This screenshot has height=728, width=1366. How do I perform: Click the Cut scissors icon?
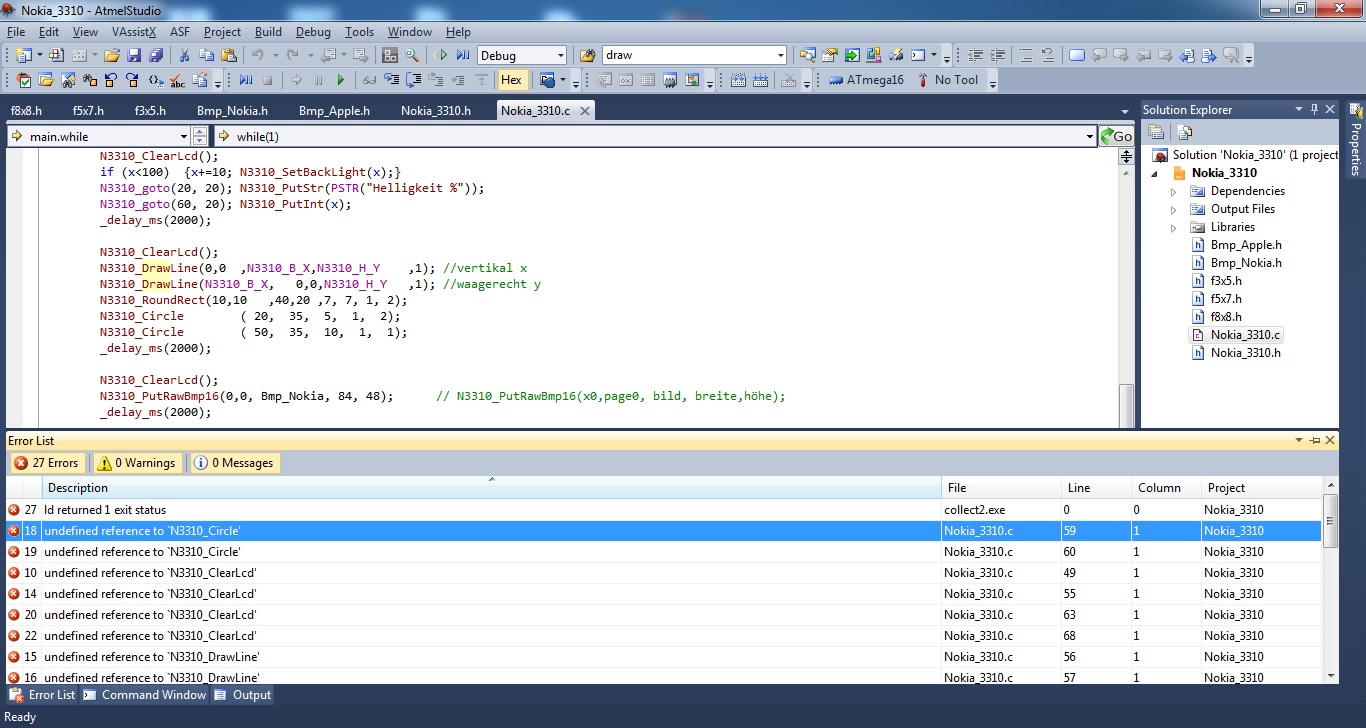click(184, 55)
